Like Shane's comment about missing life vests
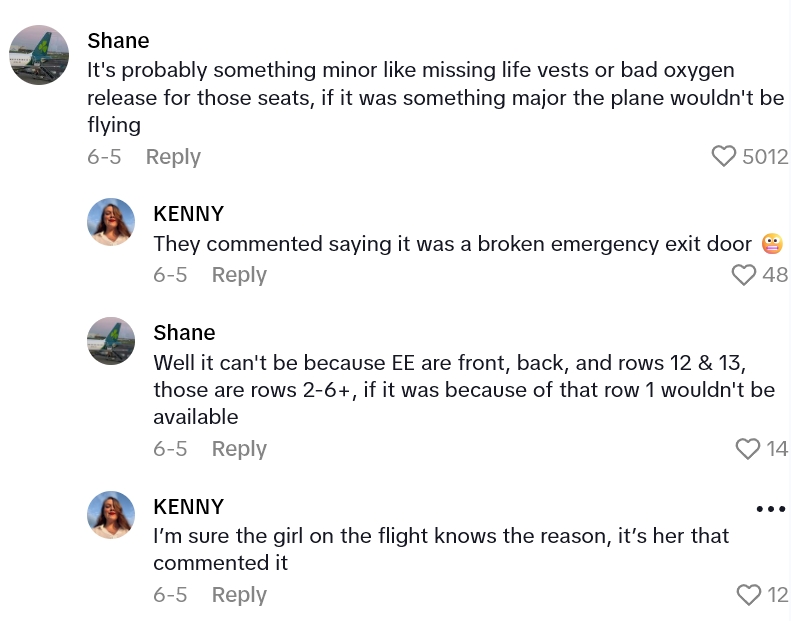791x621 pixels. [x=724, y=156]
